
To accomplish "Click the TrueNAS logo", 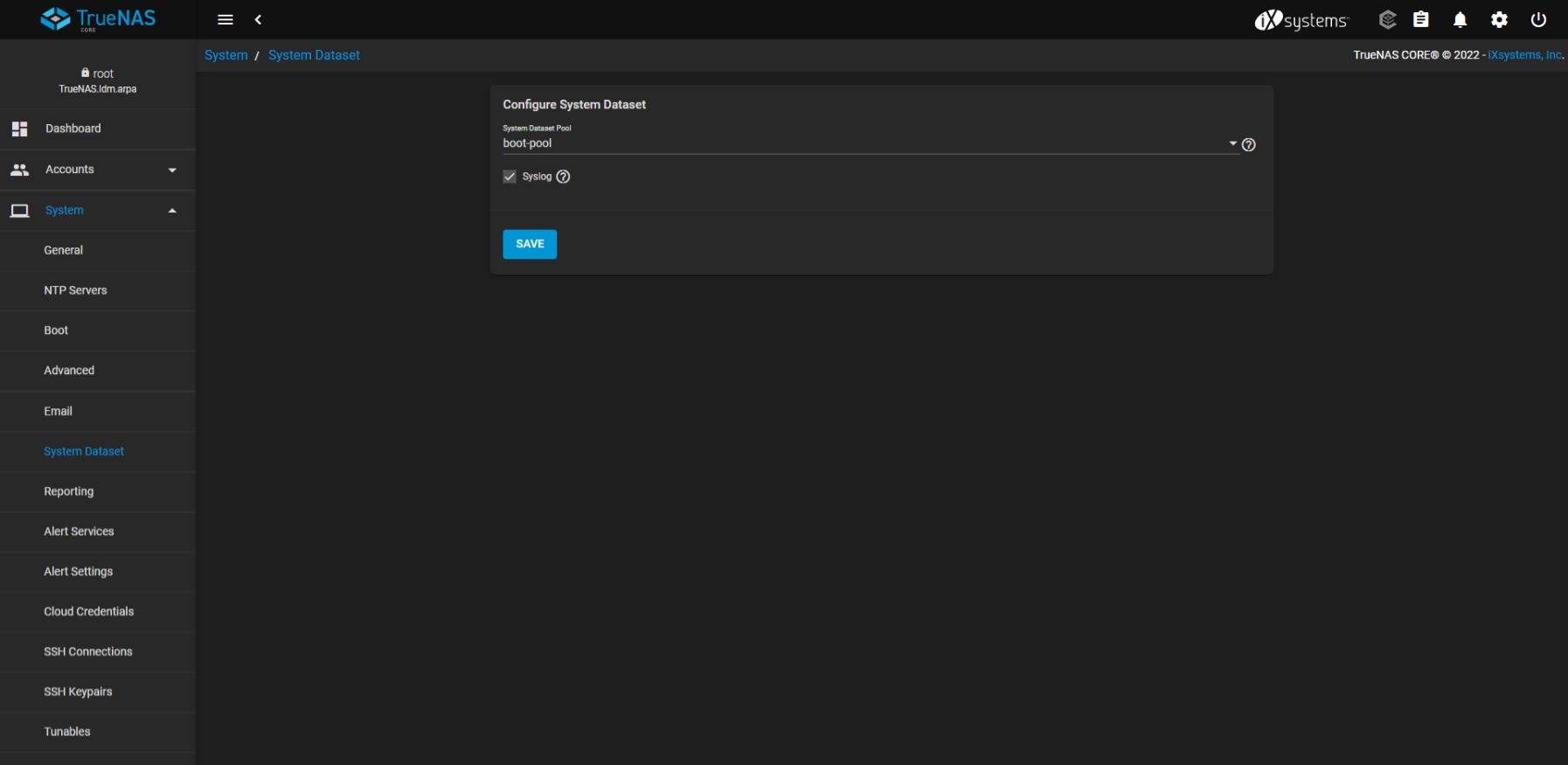I will pos(98,19).
